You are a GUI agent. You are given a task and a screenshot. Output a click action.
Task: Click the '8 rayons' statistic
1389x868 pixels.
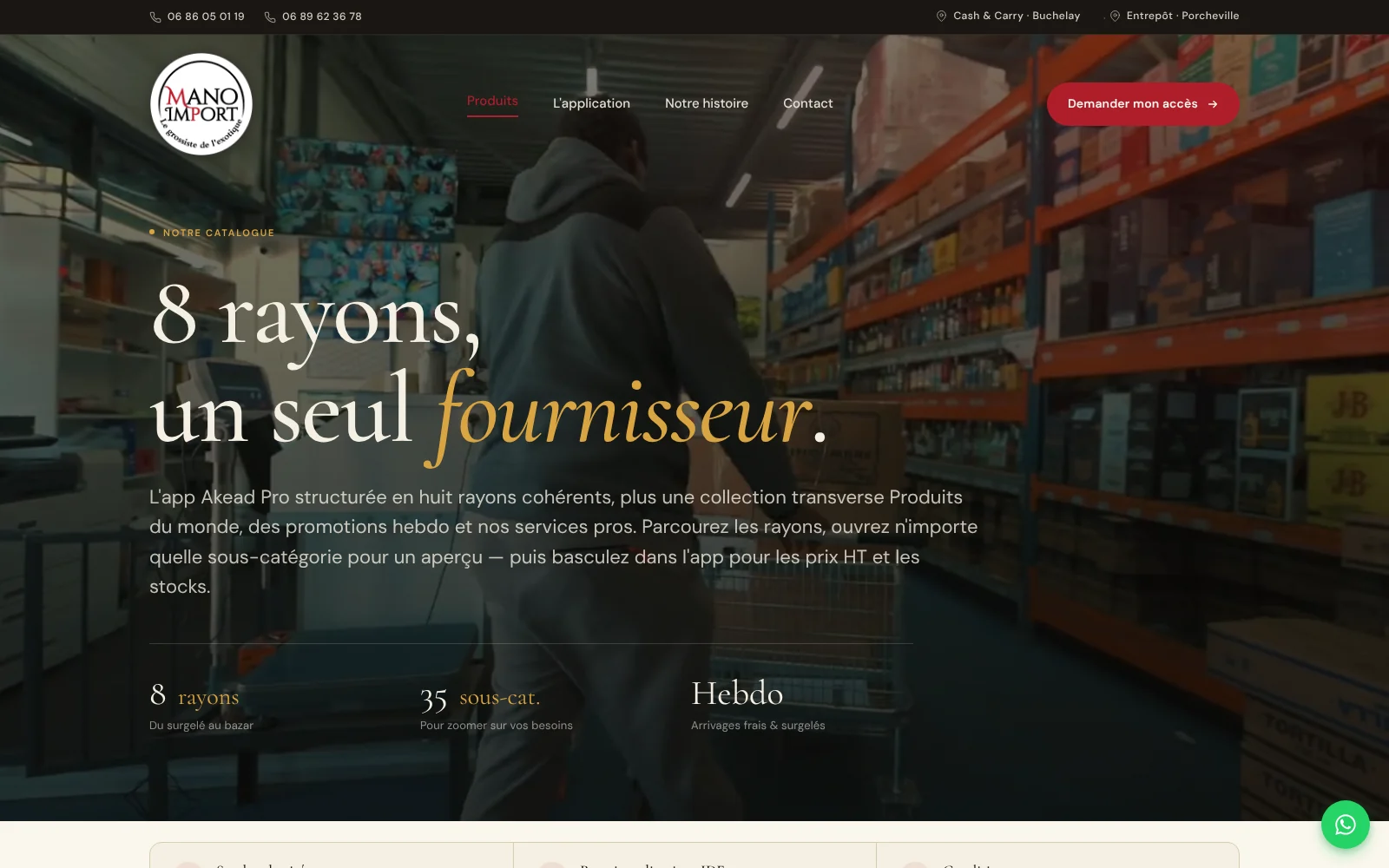[194, 696]
